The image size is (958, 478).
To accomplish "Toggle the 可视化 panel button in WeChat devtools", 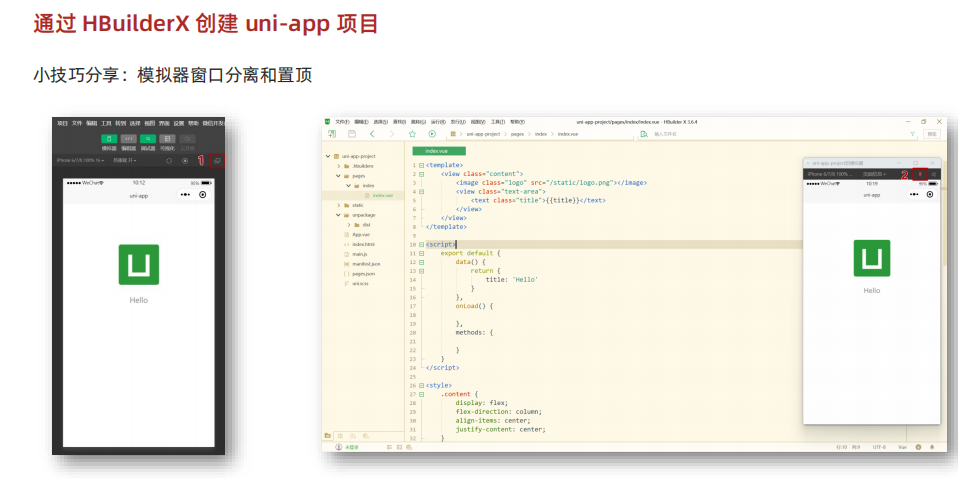I will [167, 139].
